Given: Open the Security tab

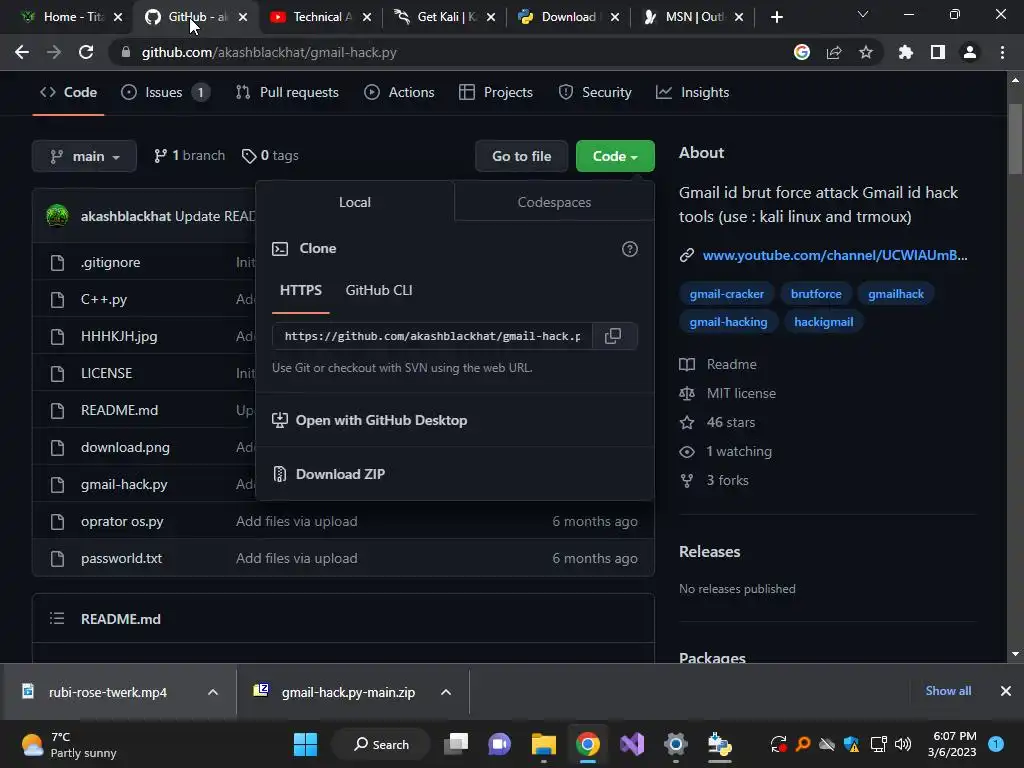Looking at the screenshot, I should pos(595,93).
